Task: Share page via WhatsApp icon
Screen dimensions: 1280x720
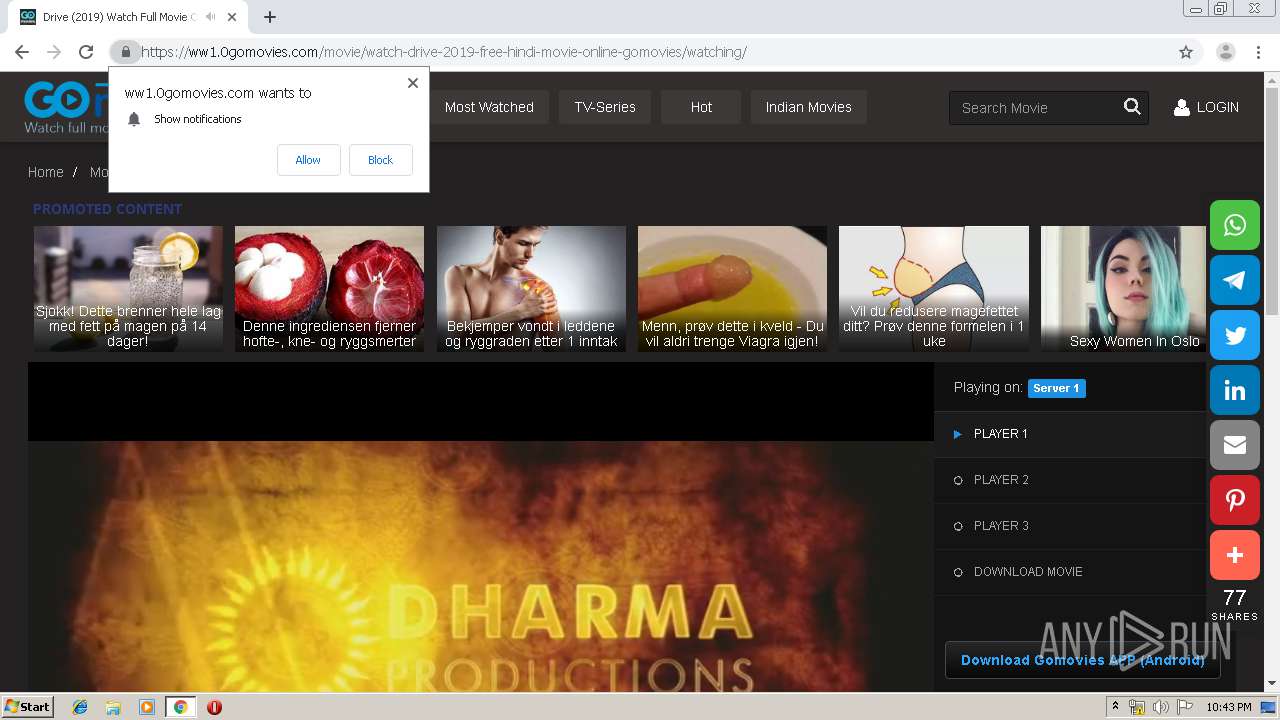Action: point(1235,225)
